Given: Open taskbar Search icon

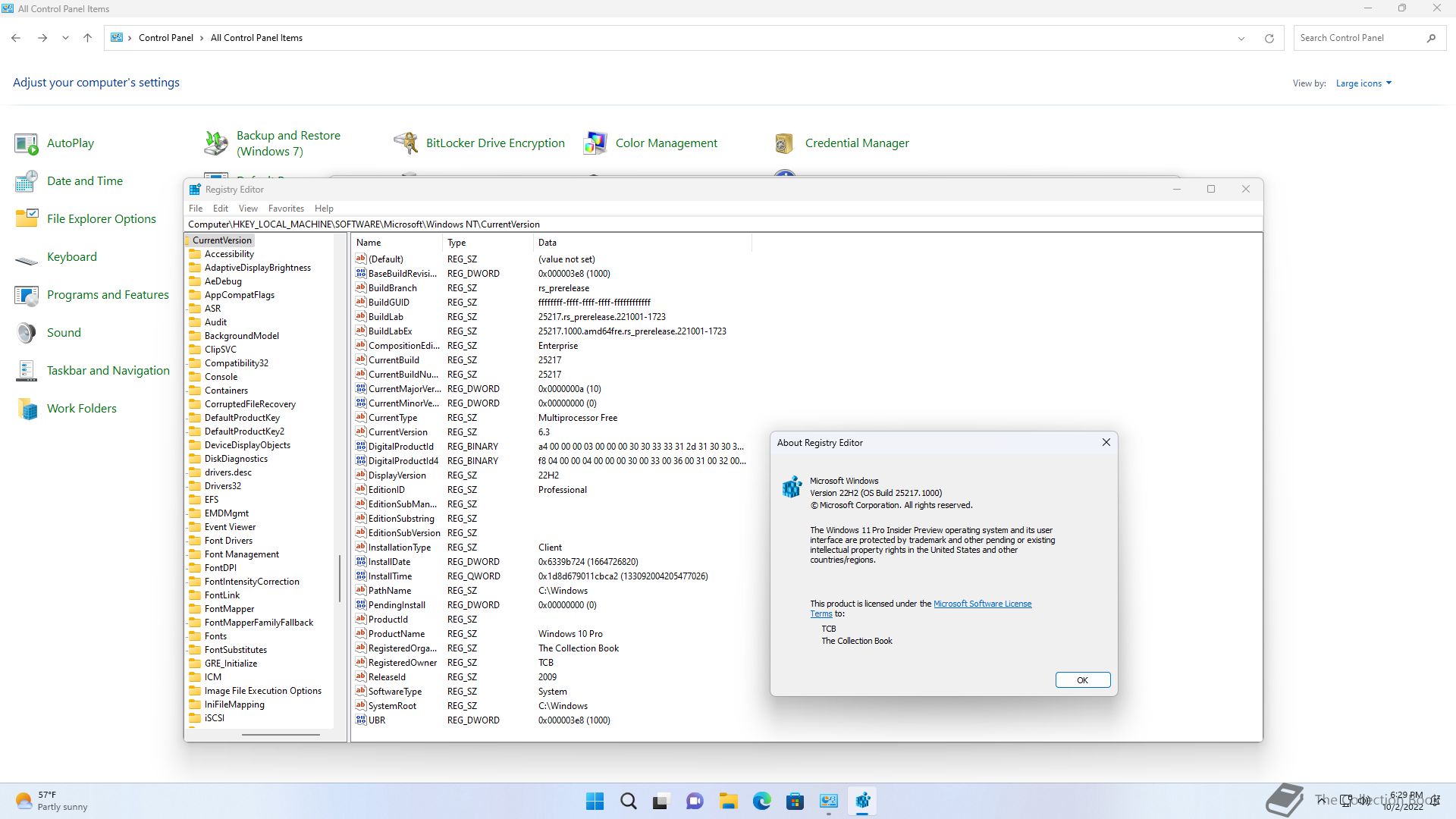Looking at the screenshot, I should click(628, 801).
